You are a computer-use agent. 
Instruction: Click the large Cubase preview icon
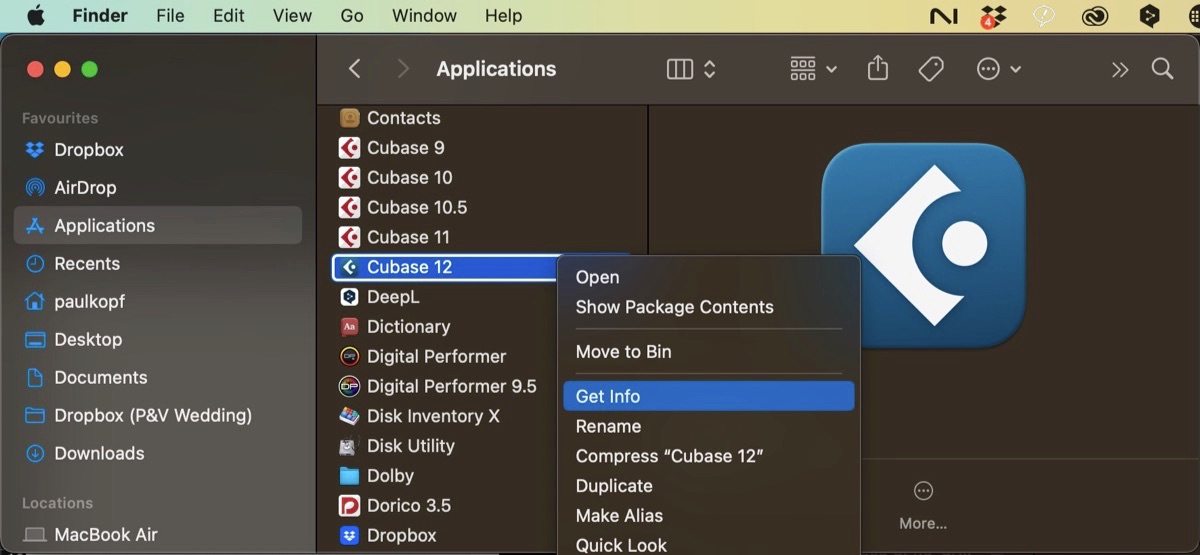923,245
